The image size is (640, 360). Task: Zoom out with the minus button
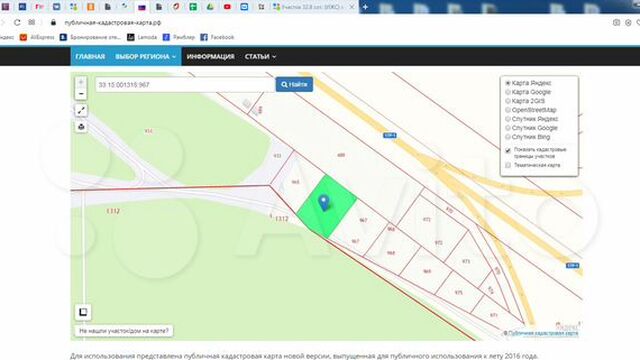(x=81, y=94)
